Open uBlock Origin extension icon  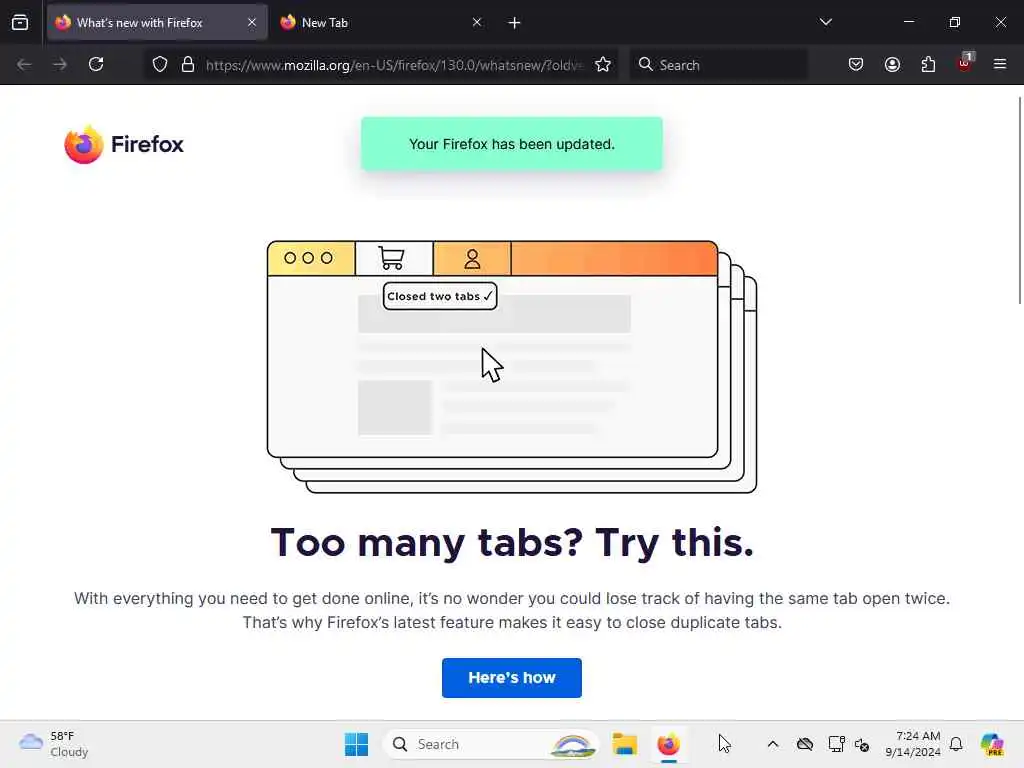click(x=965, y=63)
